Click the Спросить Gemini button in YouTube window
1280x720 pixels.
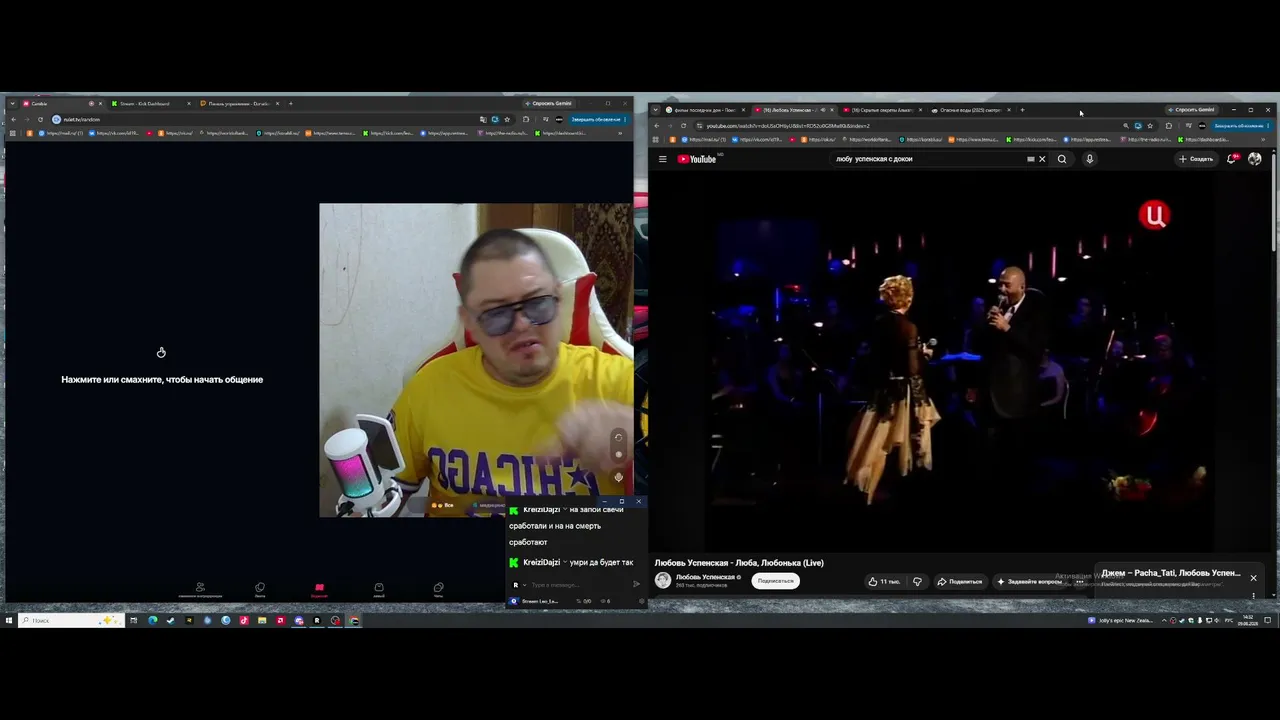1191,110
